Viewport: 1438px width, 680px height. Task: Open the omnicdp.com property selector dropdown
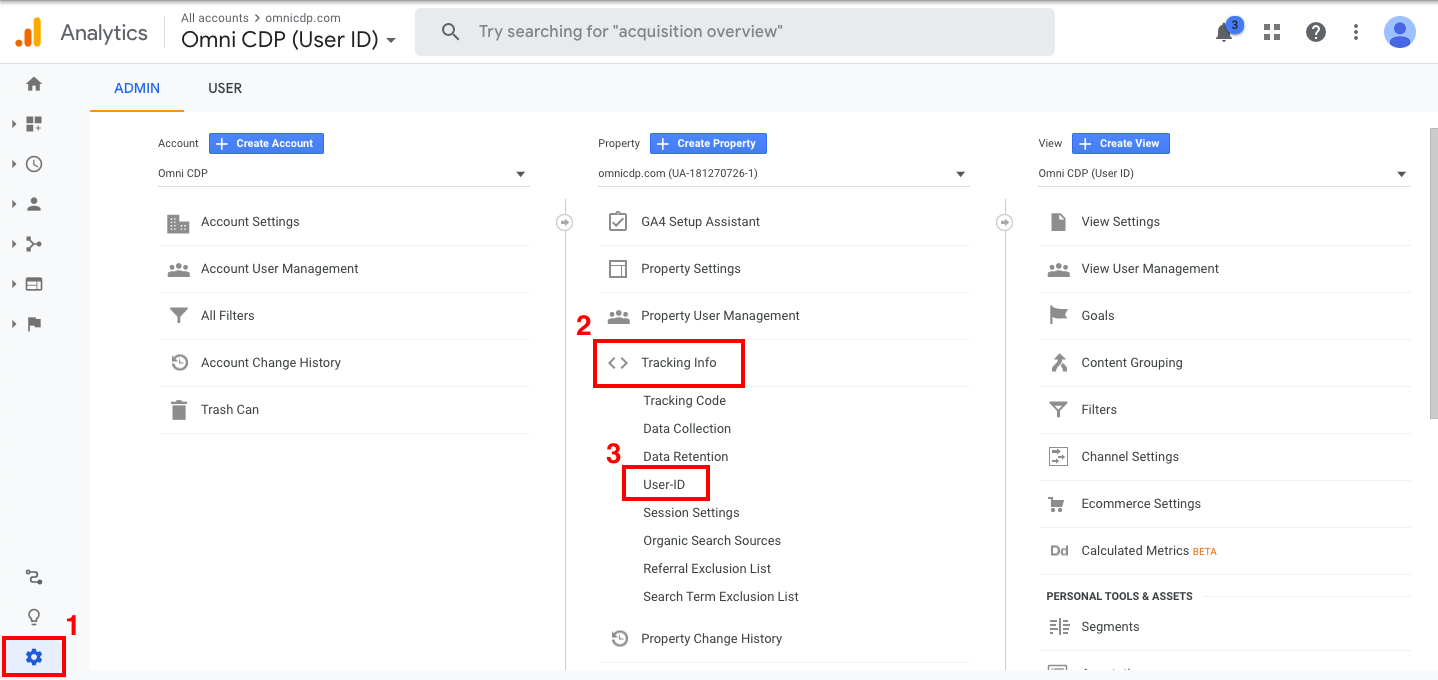point(783,174)
